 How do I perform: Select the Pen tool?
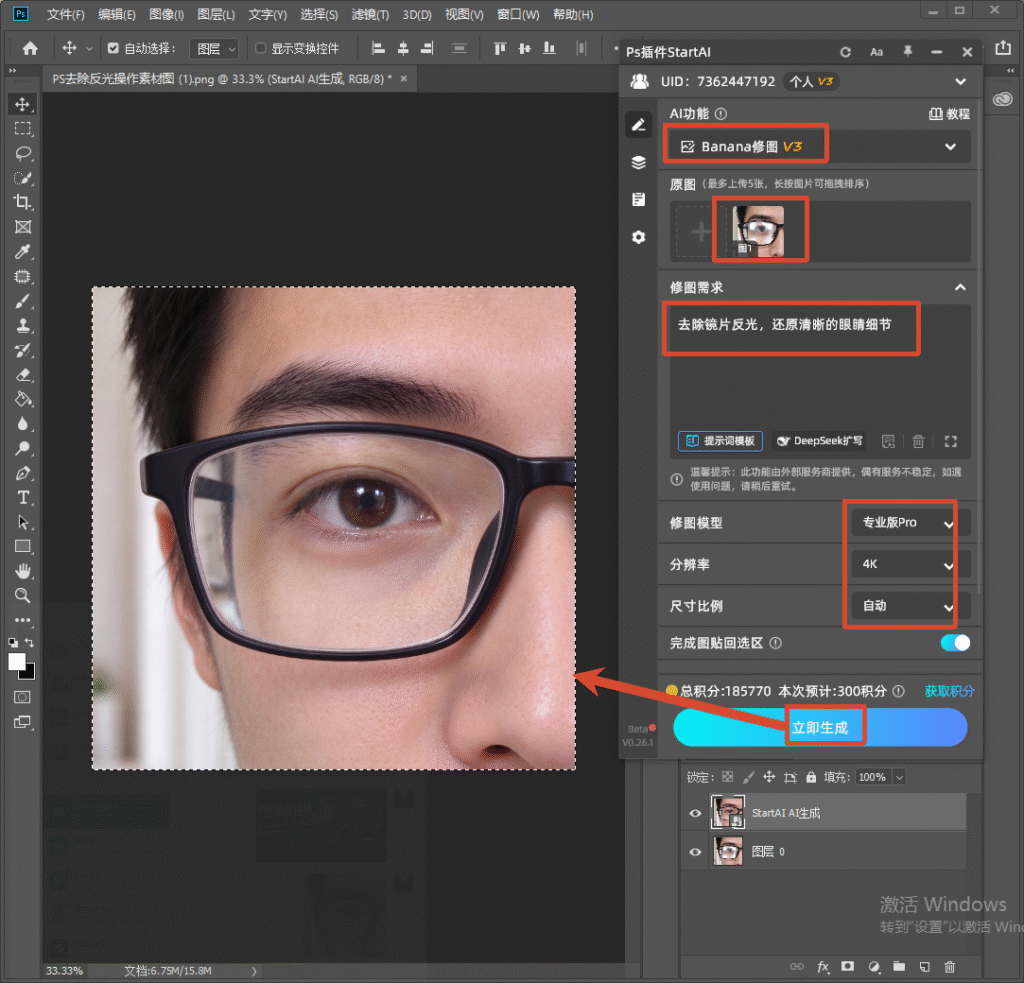(23, 473)
